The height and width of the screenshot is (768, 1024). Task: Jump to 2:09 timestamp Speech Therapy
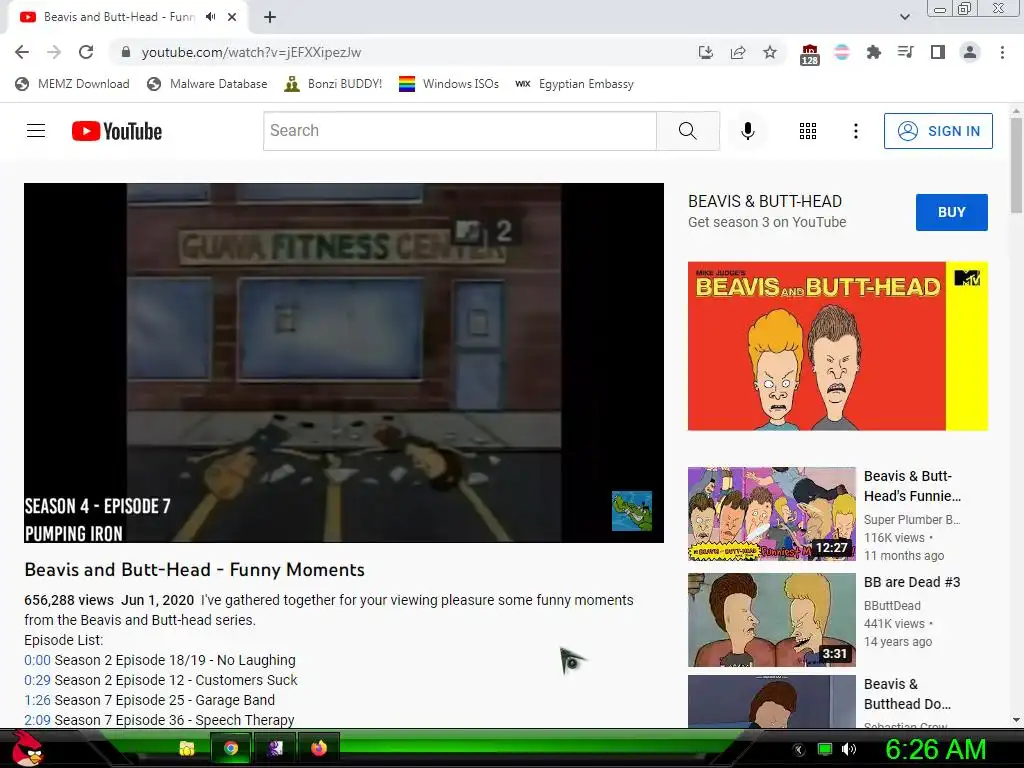click(37, 720)
